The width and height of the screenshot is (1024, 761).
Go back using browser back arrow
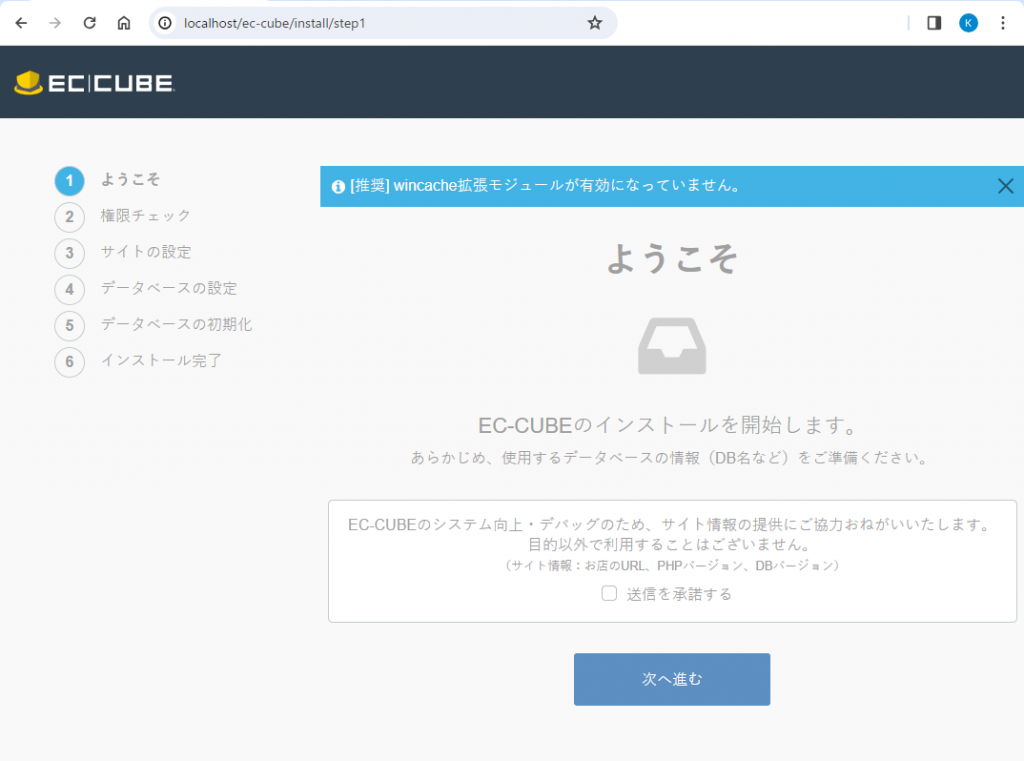click(21, 23)
